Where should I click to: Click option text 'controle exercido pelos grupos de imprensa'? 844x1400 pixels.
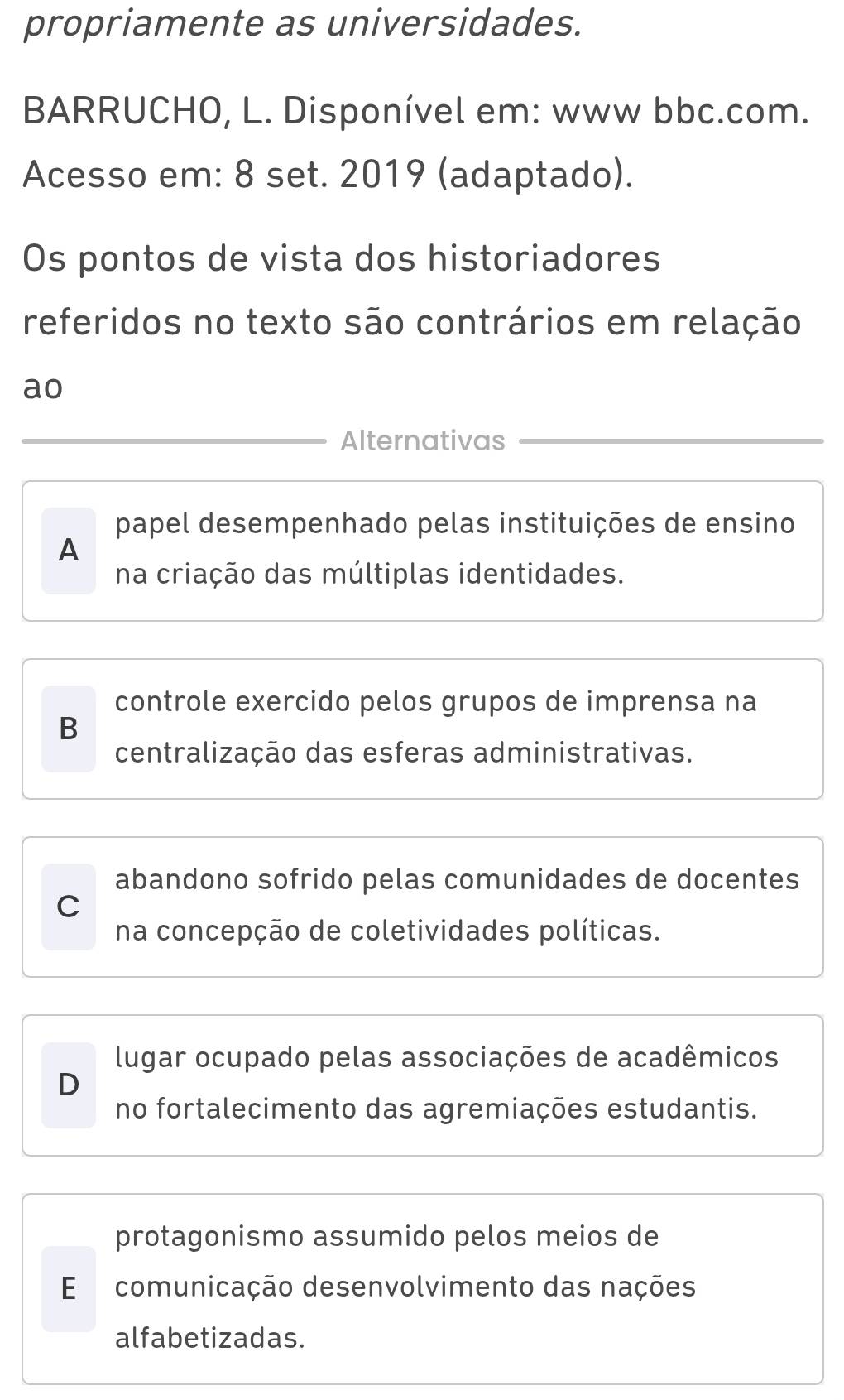coord(435,702)
